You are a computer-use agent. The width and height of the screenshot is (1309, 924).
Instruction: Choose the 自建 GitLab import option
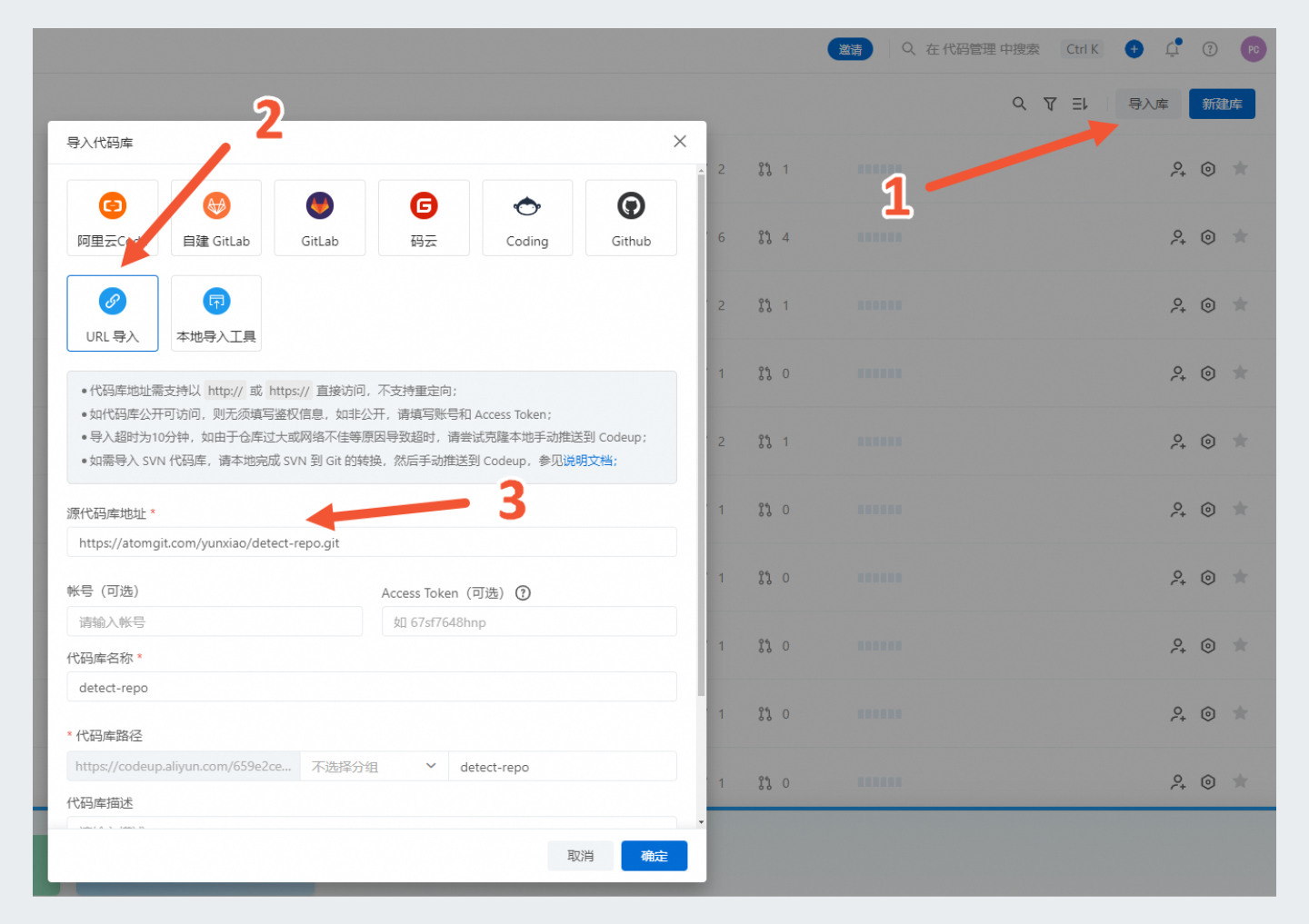tap(216, 218)
